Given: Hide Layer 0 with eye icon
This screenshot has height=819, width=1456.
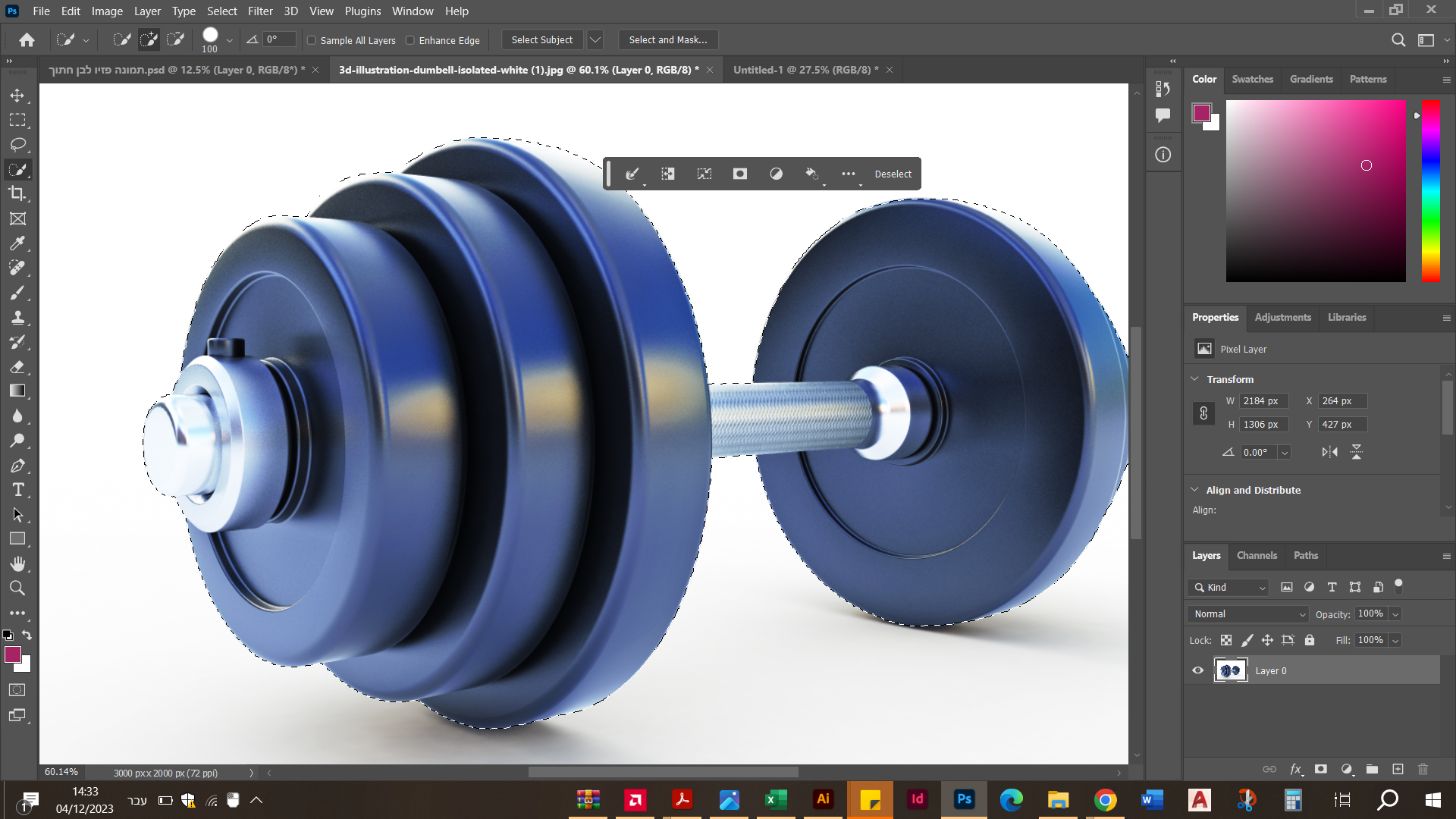Looking at the screenshot, I should pyautogui.click(x=1198, y=670).
